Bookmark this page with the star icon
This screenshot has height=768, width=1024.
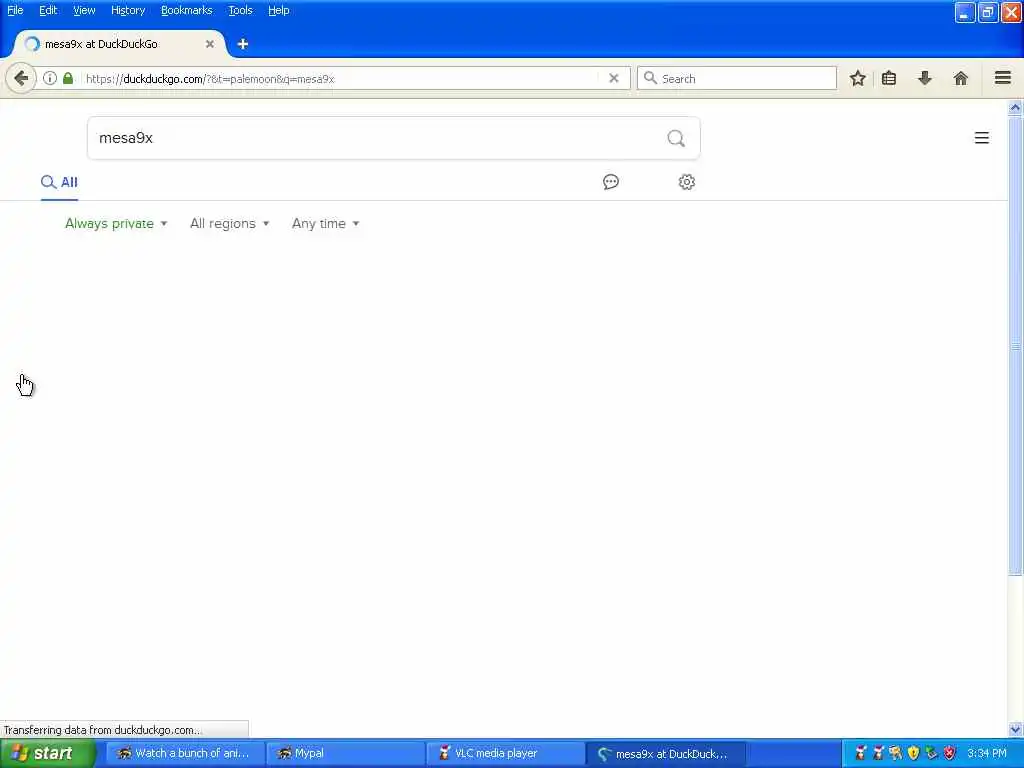pos(857,78)
